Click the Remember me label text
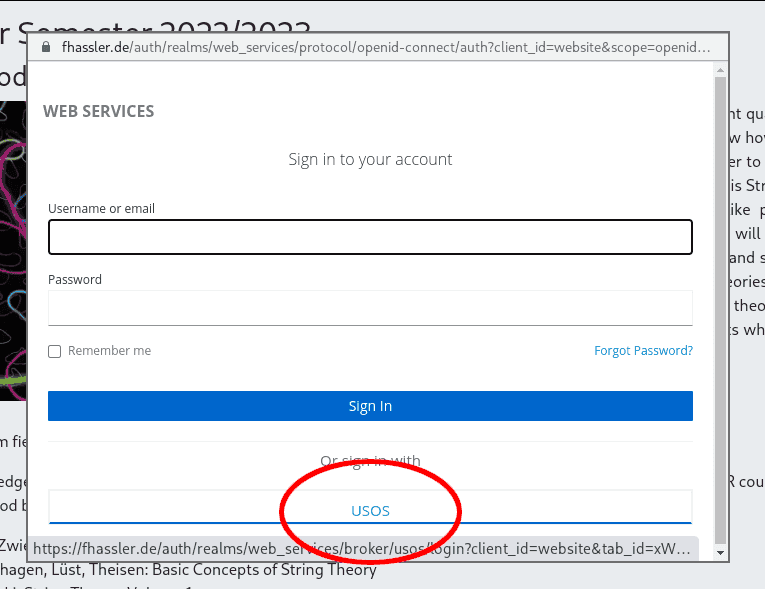Screen dimensions: 765x589 pos(109,351)
